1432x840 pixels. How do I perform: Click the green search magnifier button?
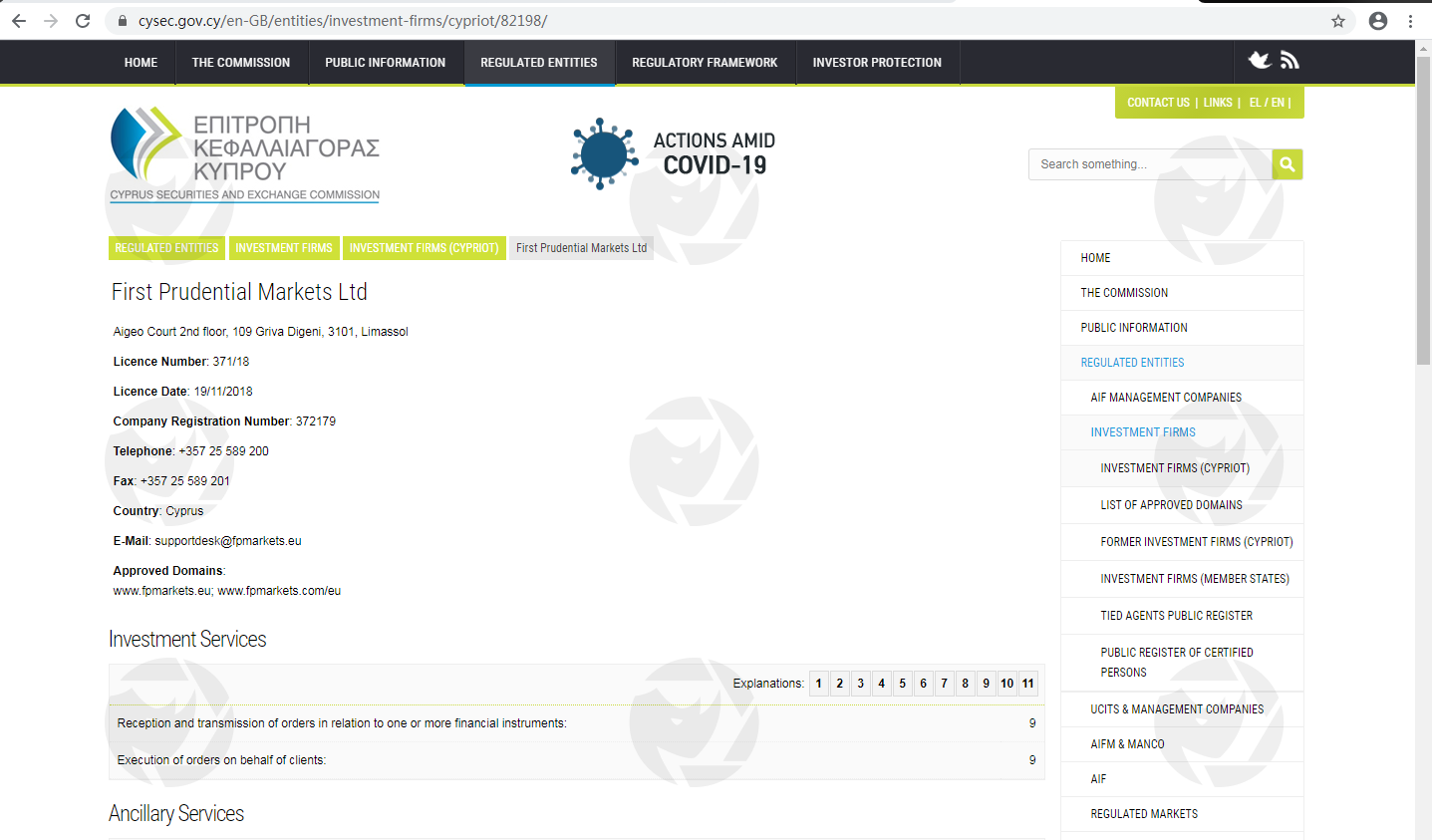[1287, 164]
